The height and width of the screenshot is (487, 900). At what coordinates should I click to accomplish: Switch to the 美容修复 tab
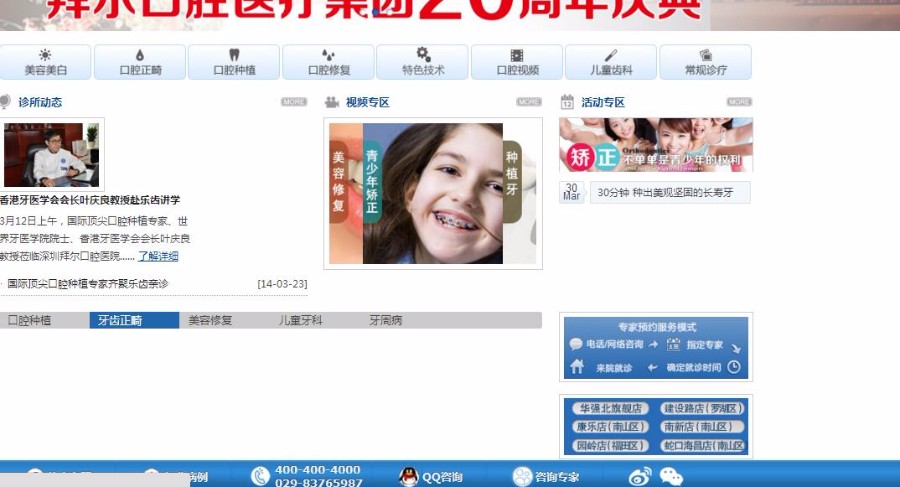click(x=210, y=320)
